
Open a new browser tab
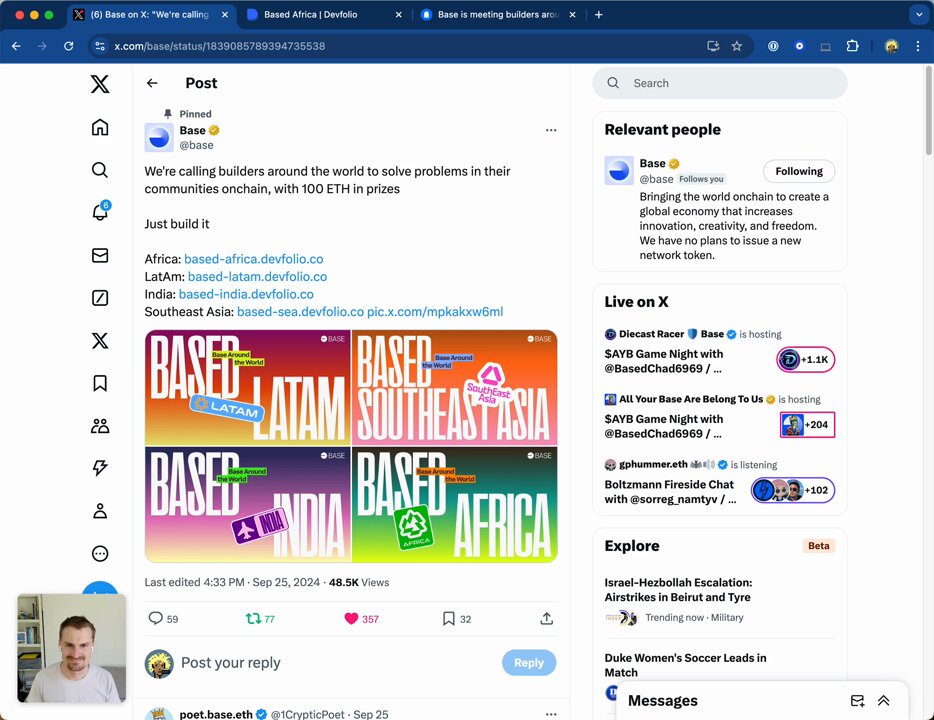click(599, 14)
